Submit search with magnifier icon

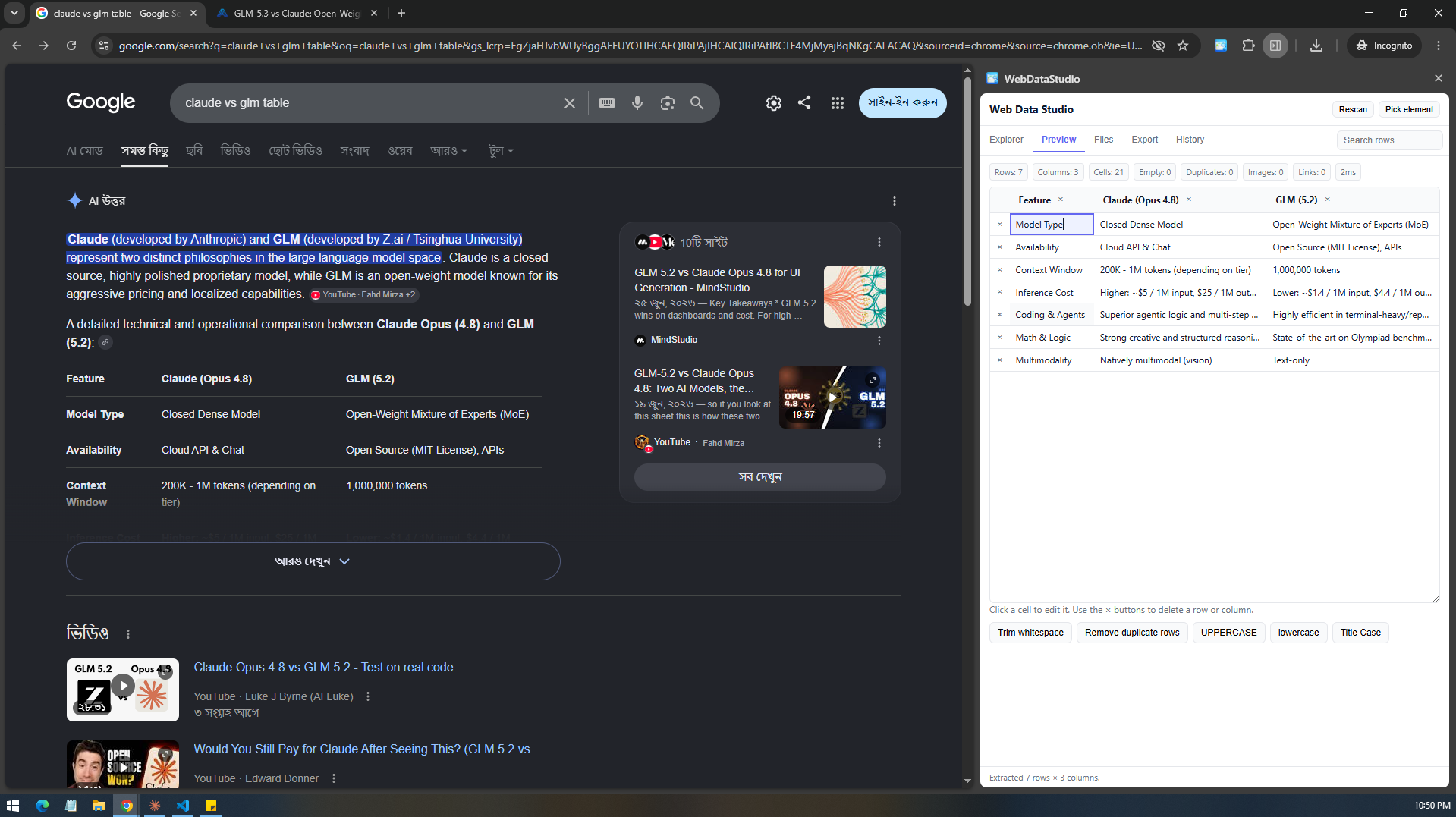coord(697,103)
